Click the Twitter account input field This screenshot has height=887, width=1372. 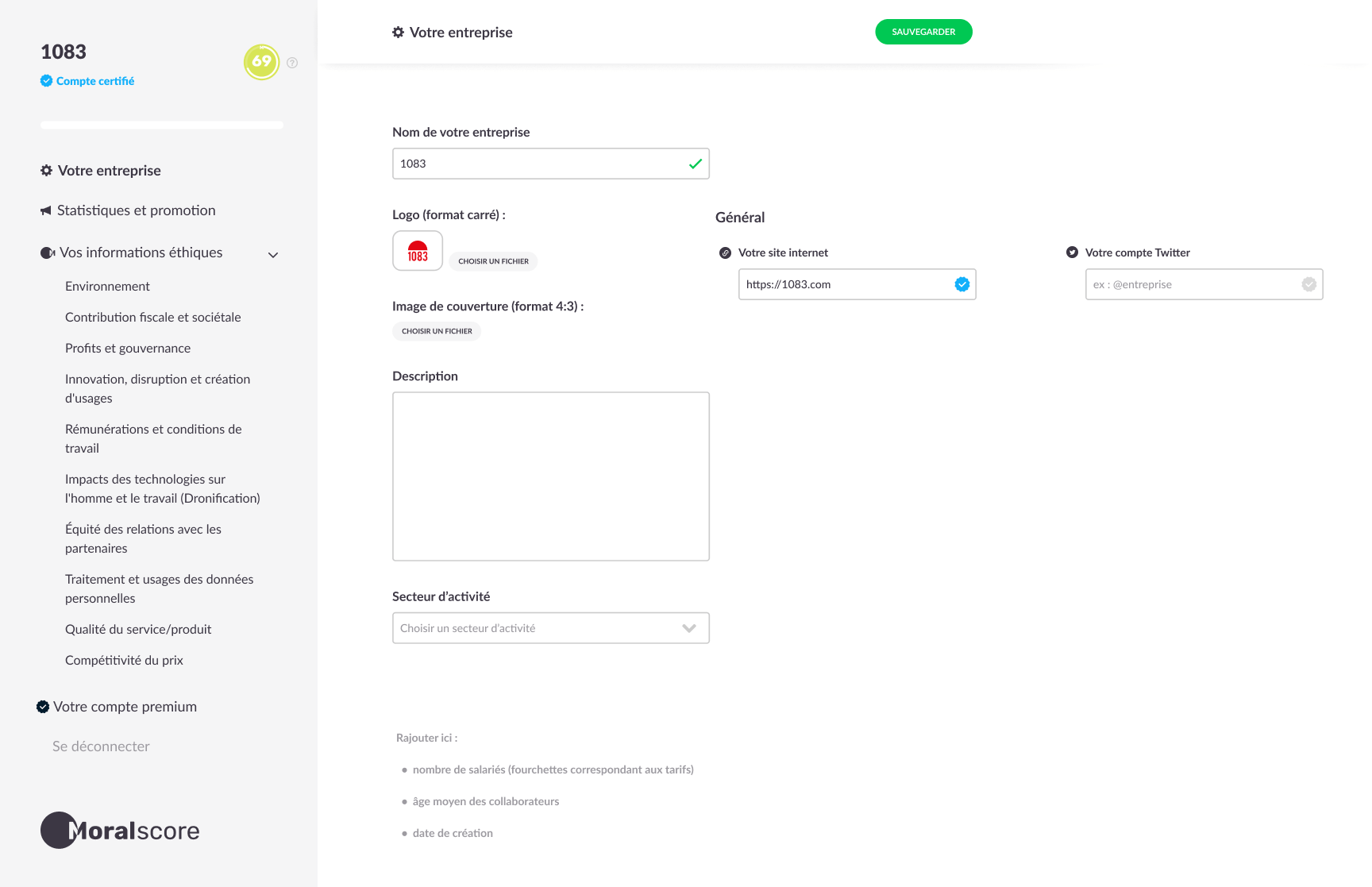click(x=1204, y=284)
